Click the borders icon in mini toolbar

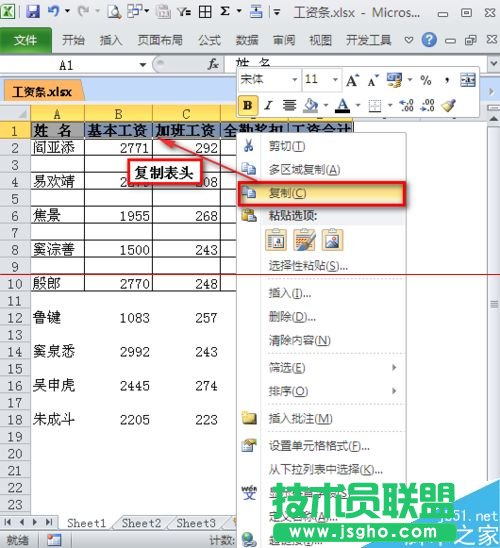(x=375, y=105)
